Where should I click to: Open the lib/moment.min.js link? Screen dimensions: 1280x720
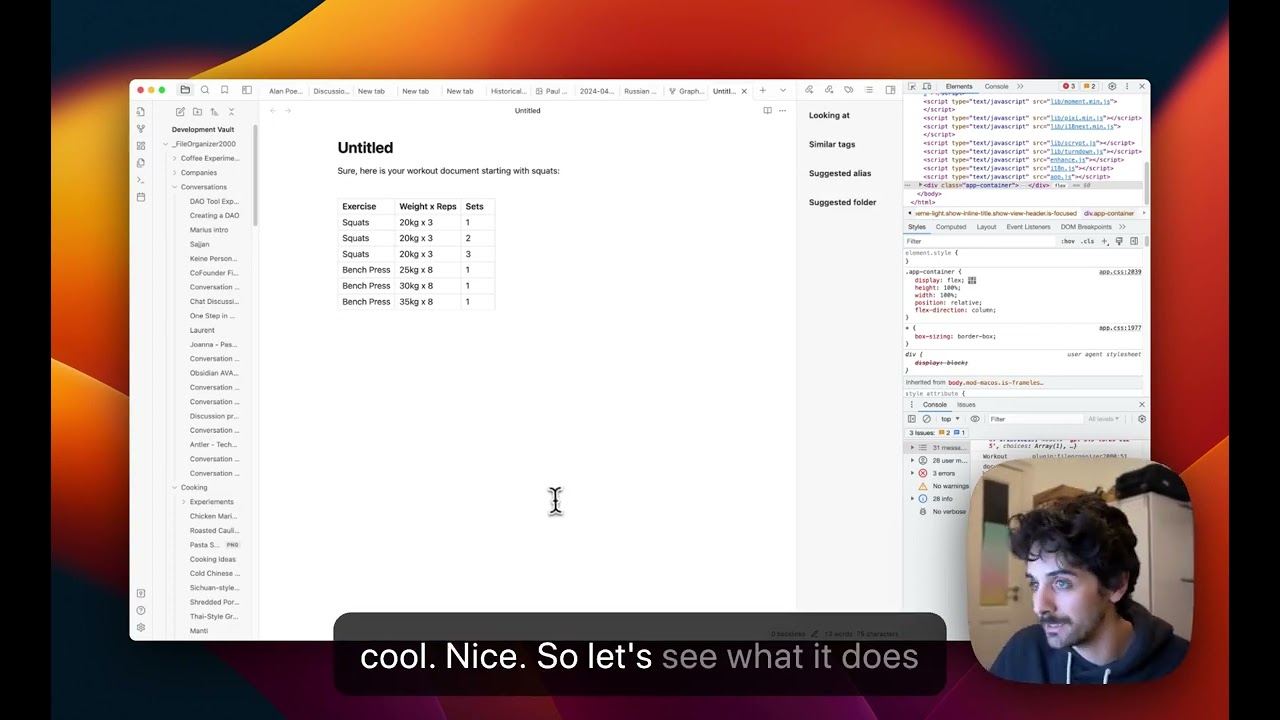[x=1081, y=101]
